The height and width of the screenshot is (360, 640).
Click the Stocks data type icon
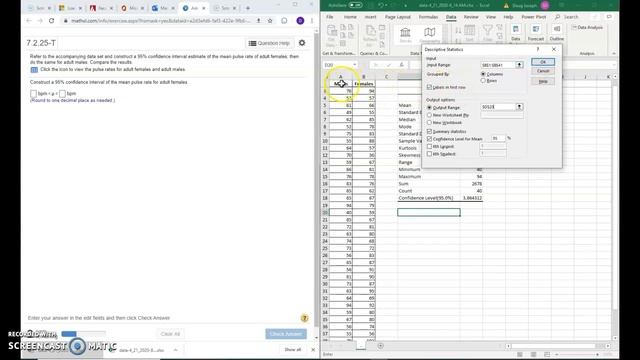(405, 33)
